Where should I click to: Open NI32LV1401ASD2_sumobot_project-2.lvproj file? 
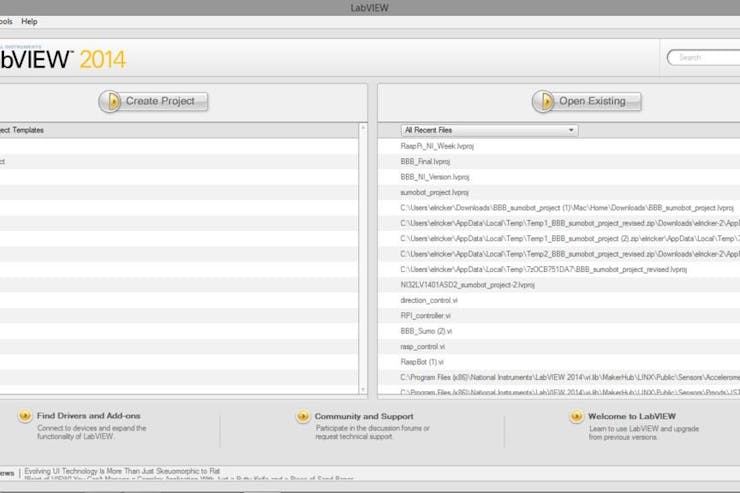click(467, 285)
